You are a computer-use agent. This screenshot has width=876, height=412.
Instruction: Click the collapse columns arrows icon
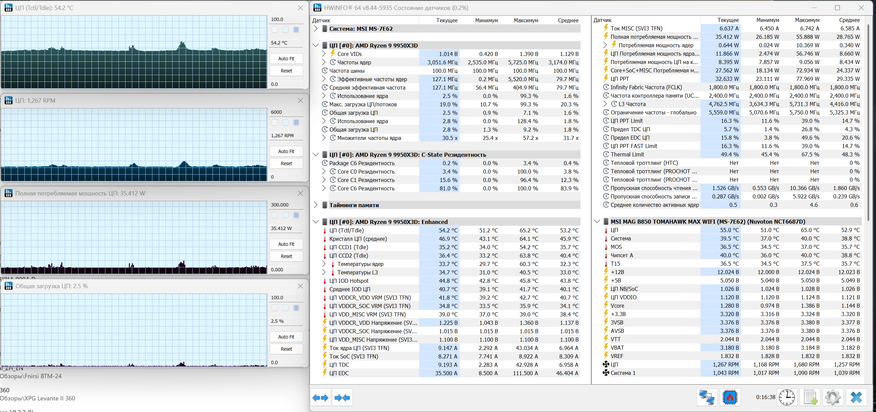(340, 397)
